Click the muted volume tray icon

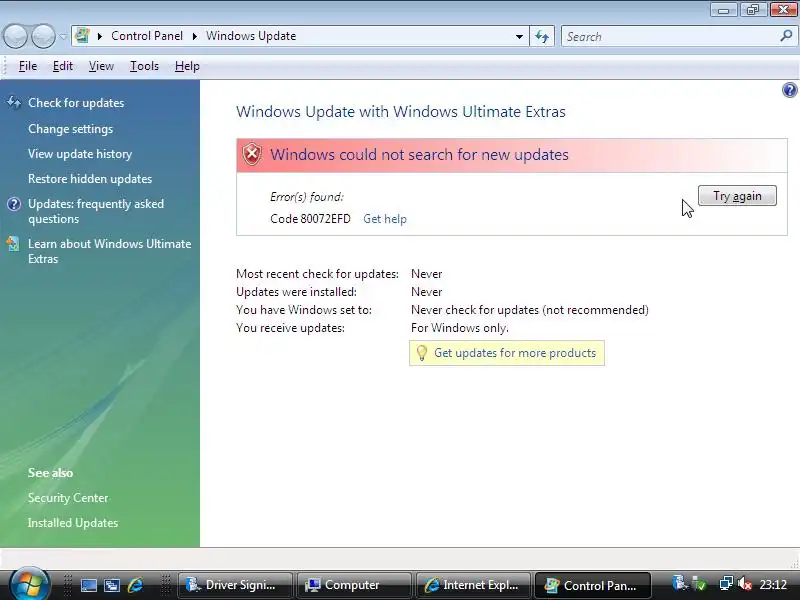point(745,584)
